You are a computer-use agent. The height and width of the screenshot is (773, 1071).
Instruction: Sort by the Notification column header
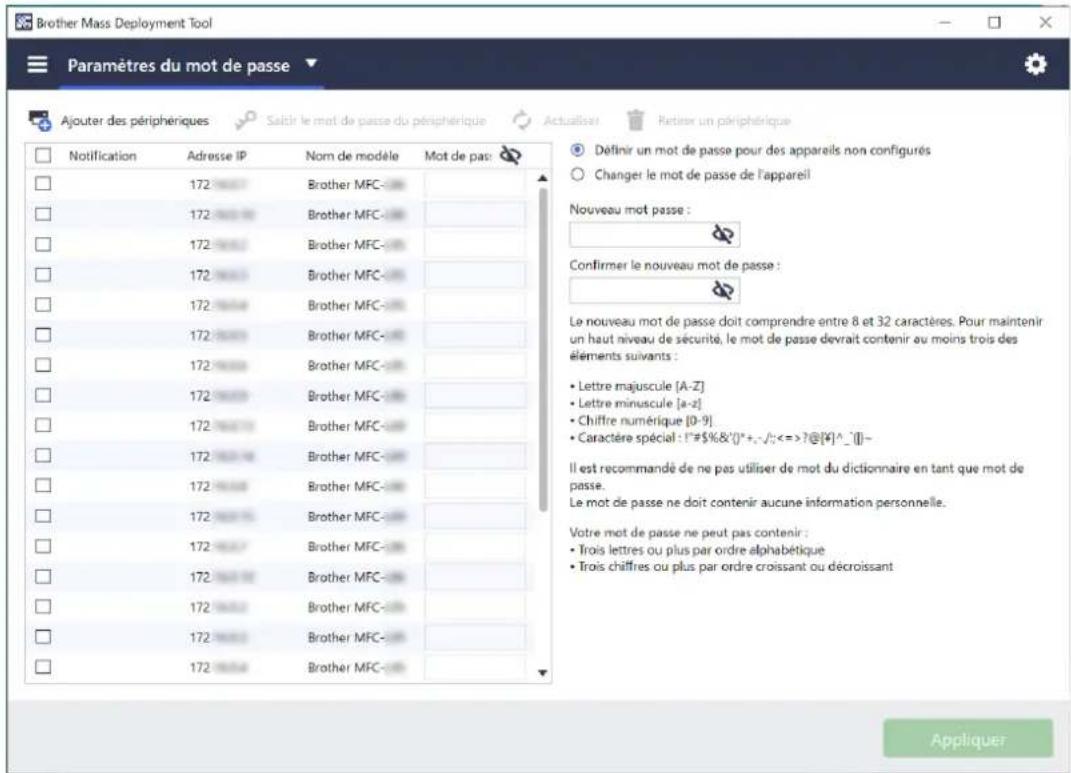tap(102, 156)
